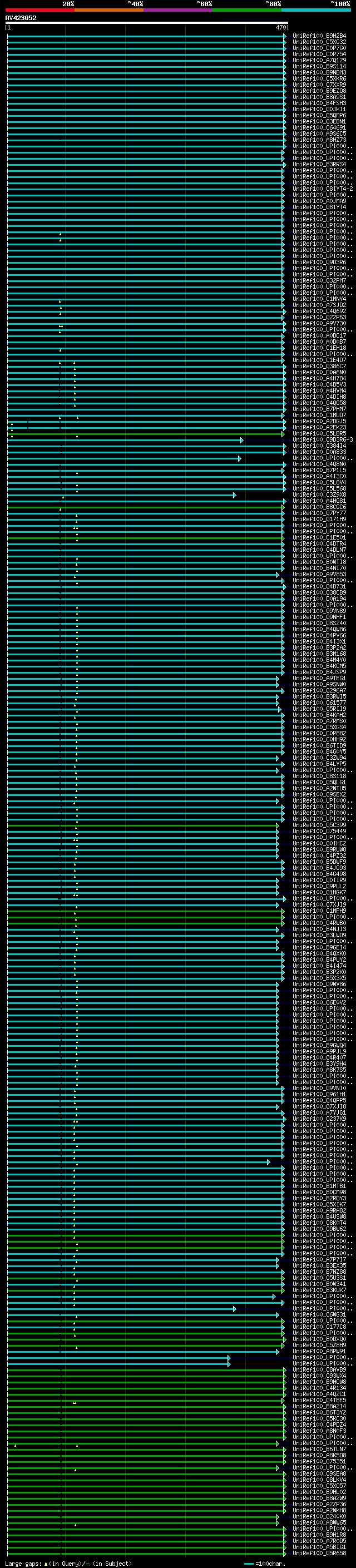Open hit UniRef100_B9H2B4
Viewport: 356px width, 1568px height.
[319, 36]
